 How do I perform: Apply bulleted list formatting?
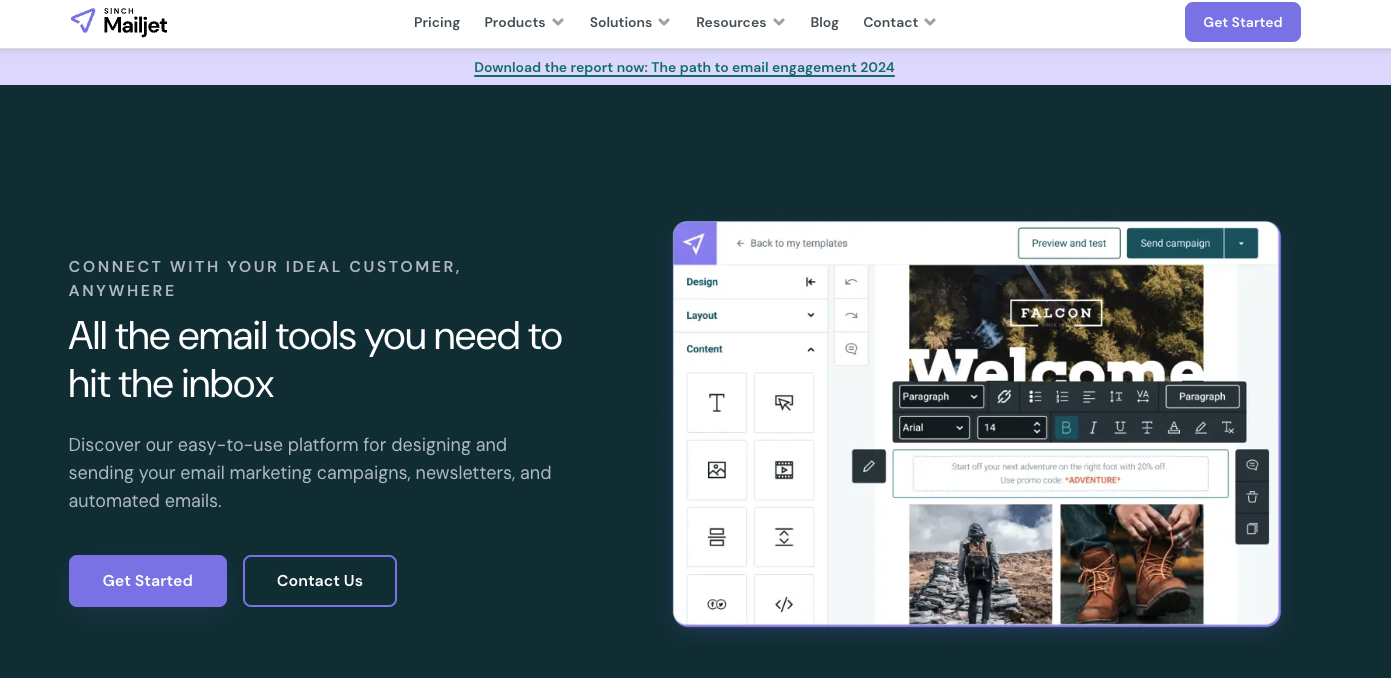(x=1035, y=397)
